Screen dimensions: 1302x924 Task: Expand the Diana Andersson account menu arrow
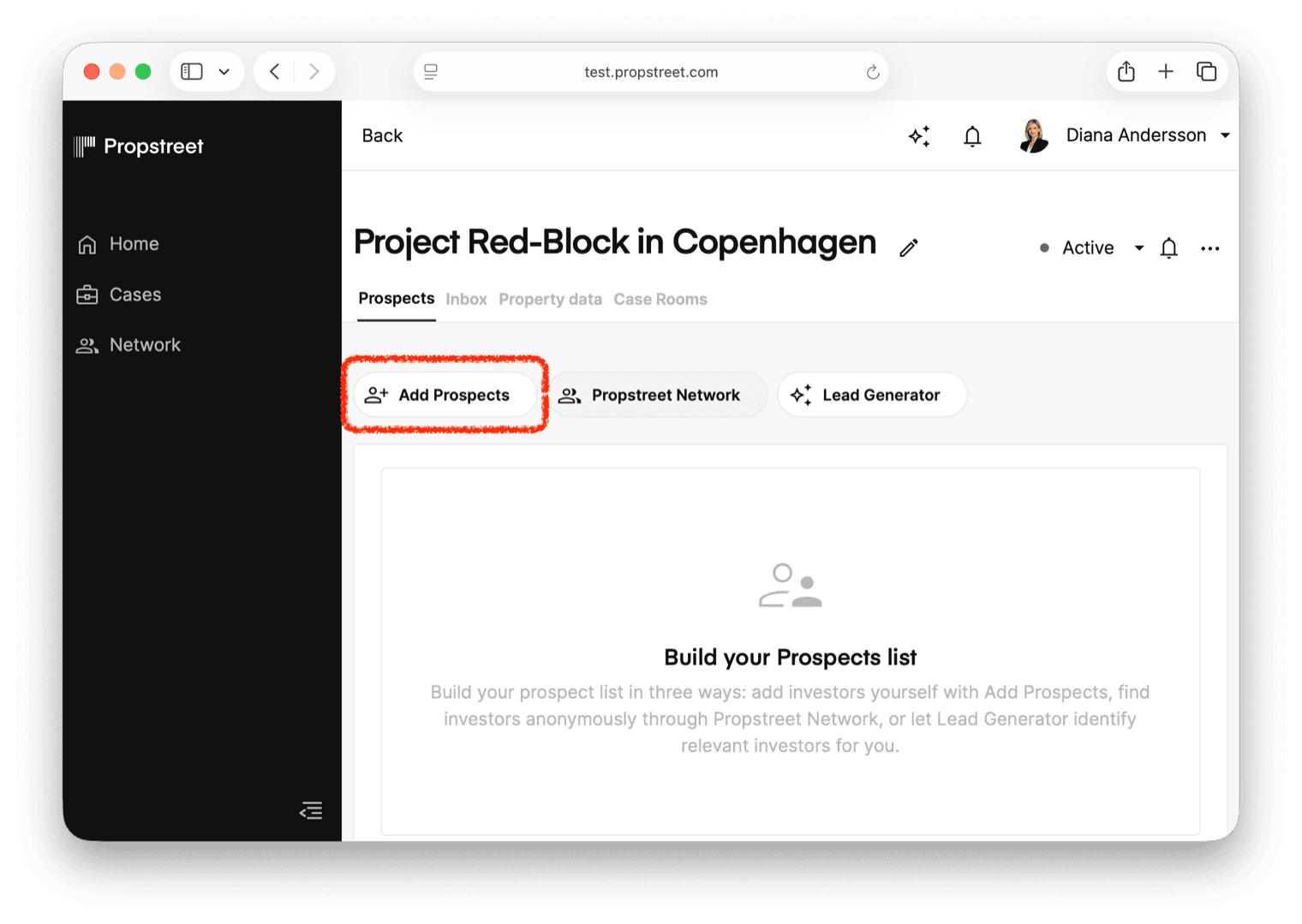pyautogui.click(x=1225, y=135)
